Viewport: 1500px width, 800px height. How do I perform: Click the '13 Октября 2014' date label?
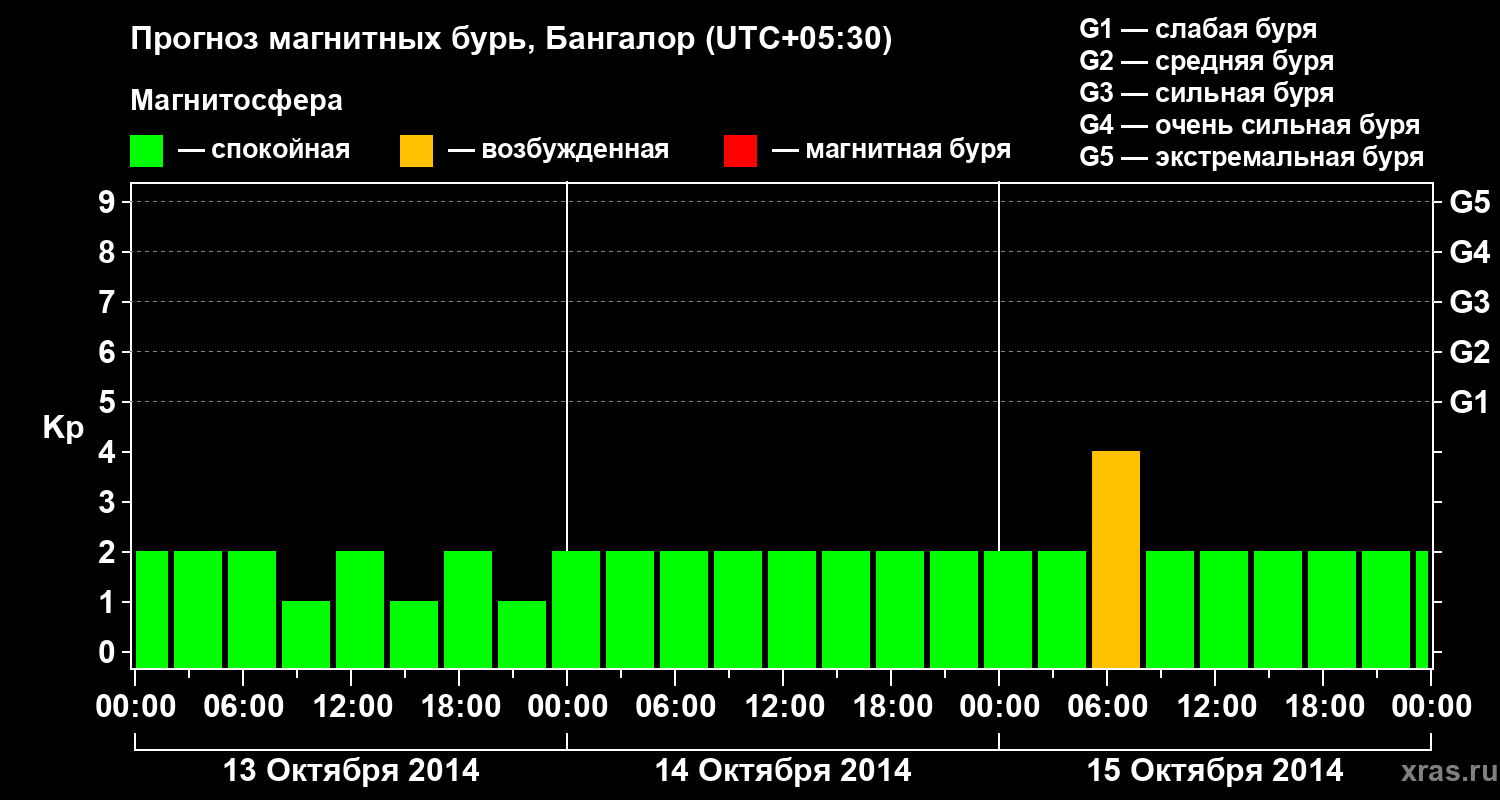click(351, 771)
